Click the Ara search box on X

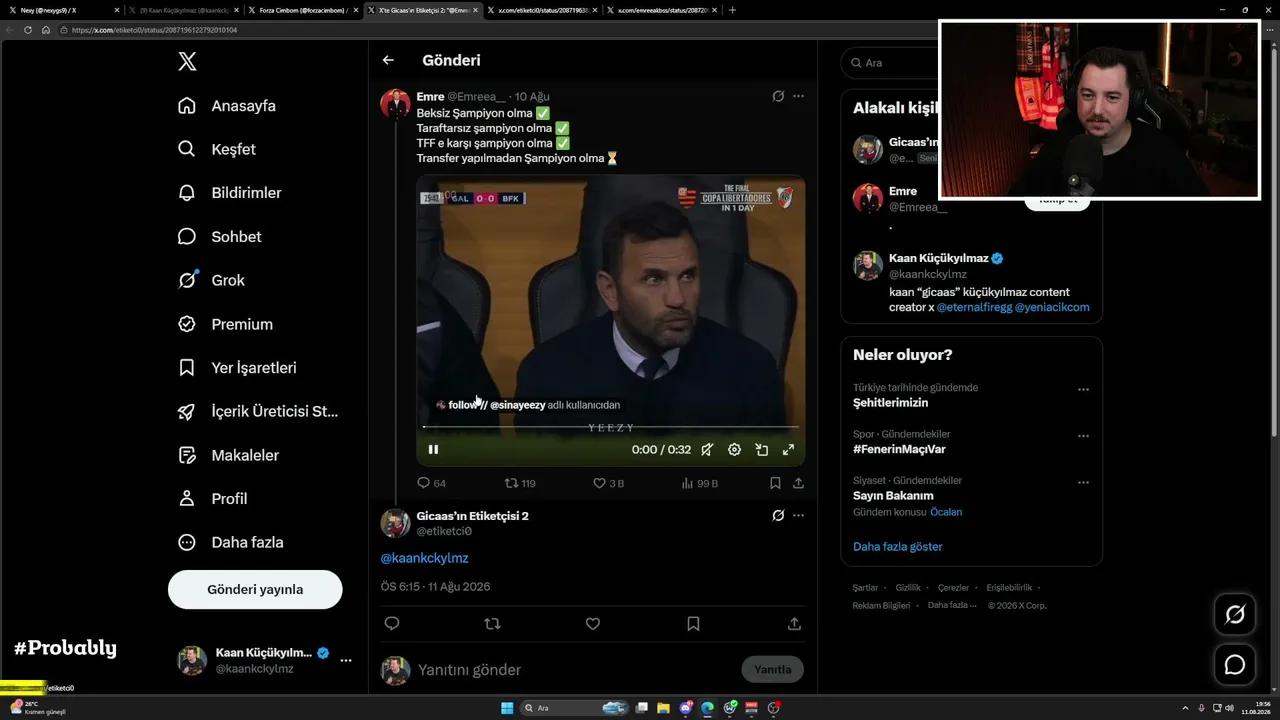pos(890,63)
